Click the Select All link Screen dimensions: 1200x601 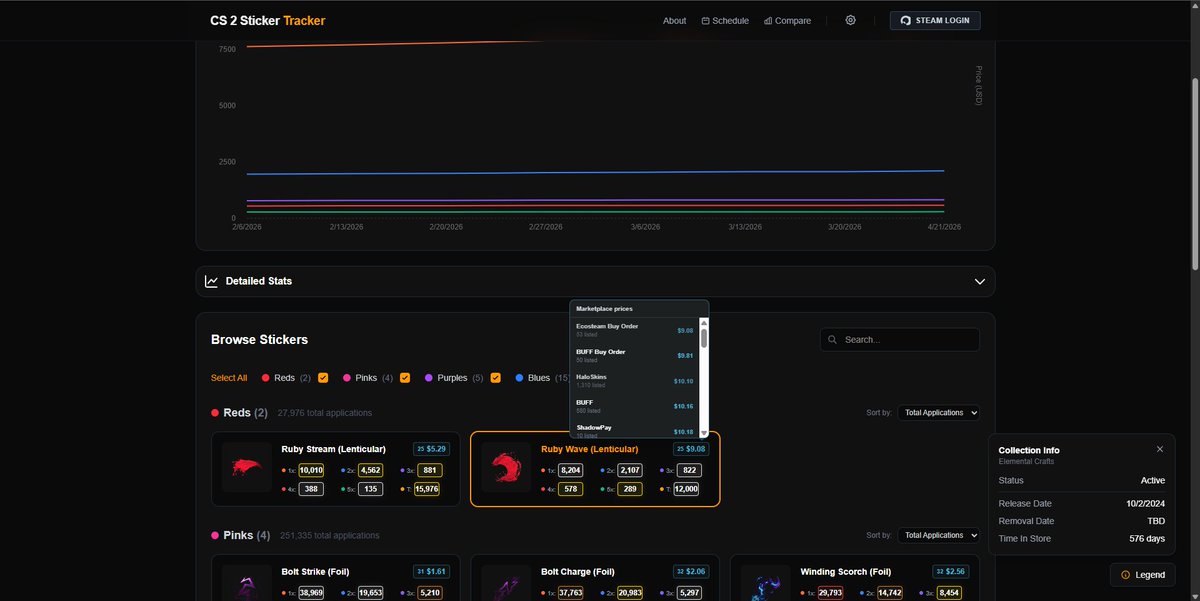(229, 378)
